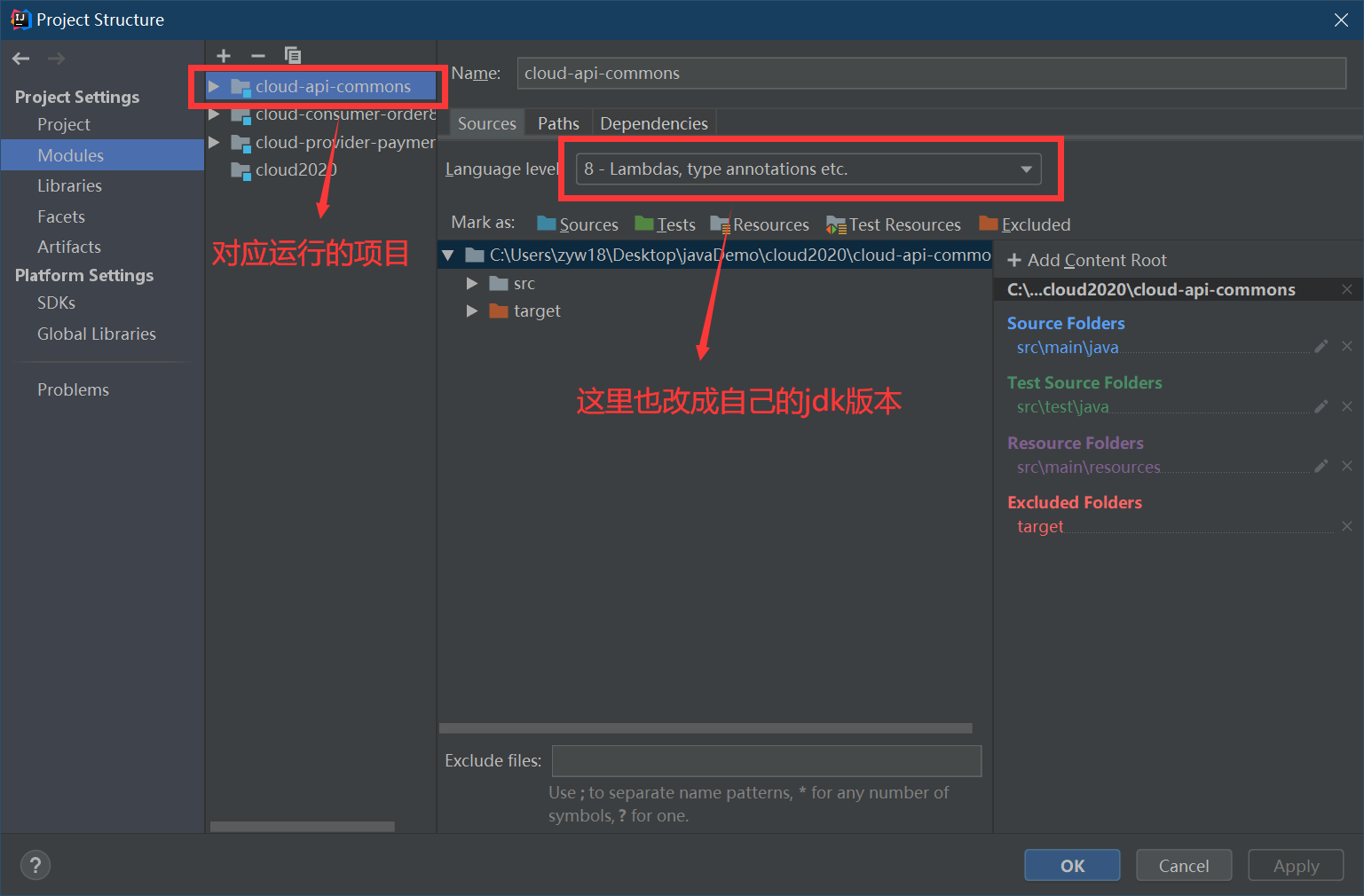
Task: Remove cloud-api-commons content root
Action: click(x=1347, y=289)
